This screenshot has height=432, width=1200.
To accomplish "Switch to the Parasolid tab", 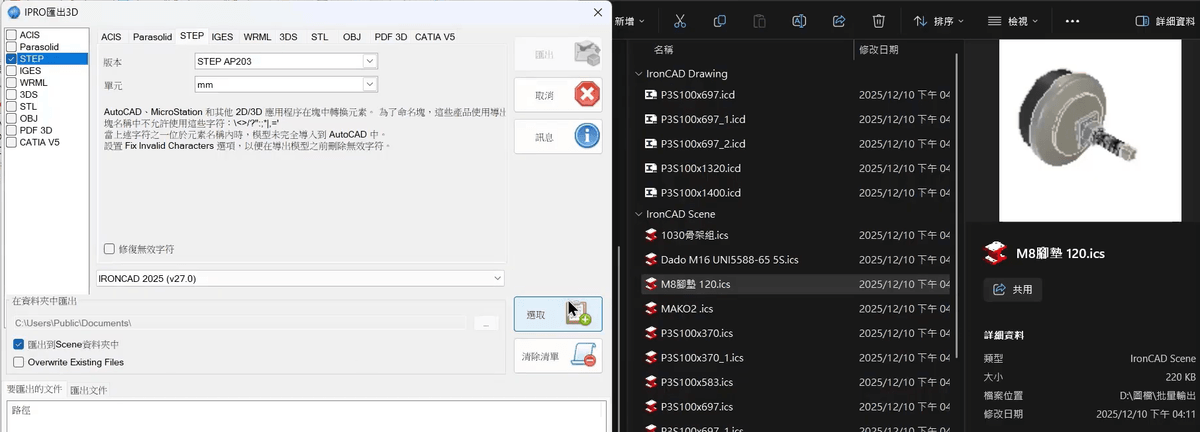I will [153, 37].
